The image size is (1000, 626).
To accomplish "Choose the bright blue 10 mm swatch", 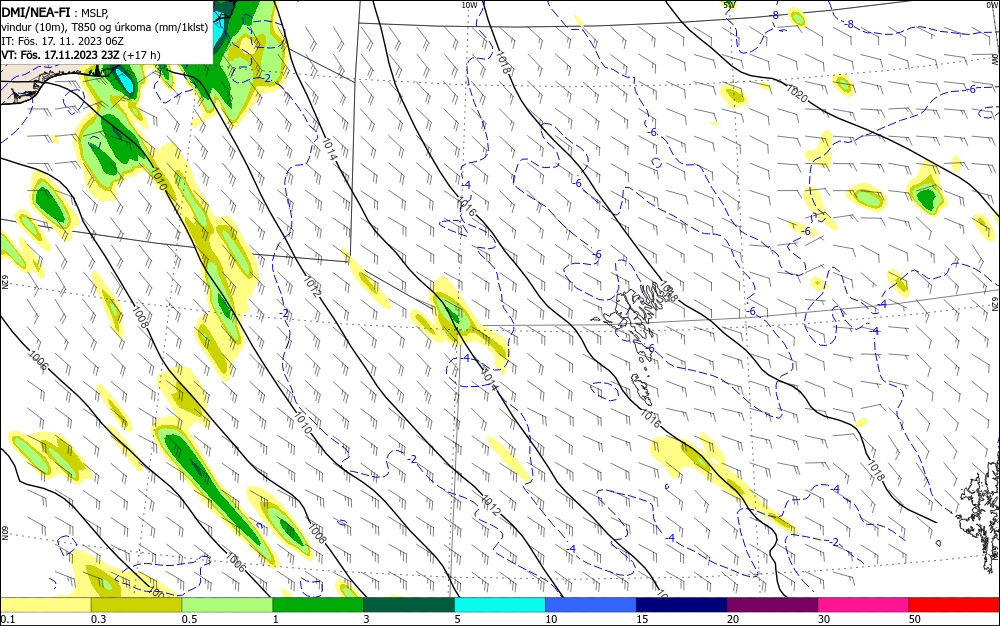I will (x=591, y=605).
